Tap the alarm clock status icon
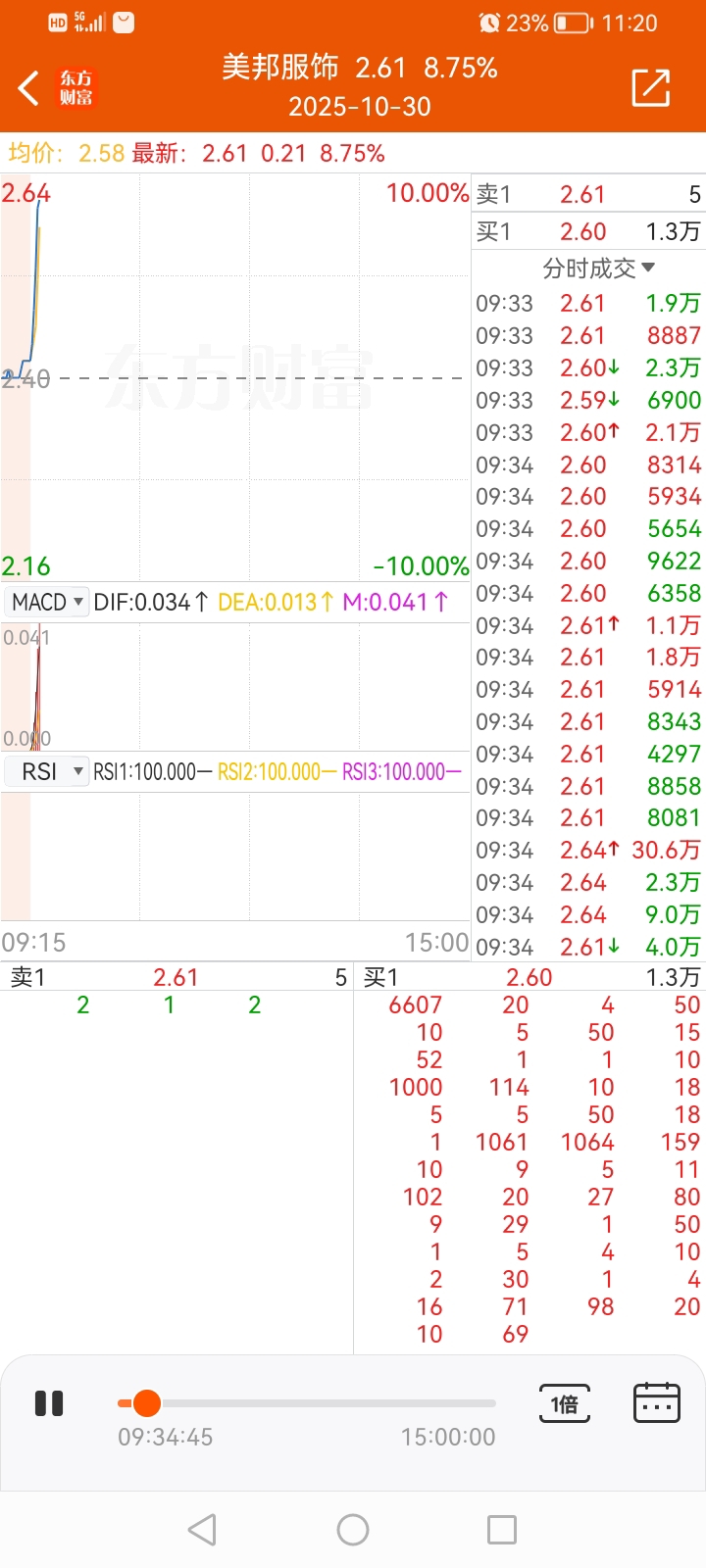The height and width of the screenshot is (1568, 706). pos(489,23)
